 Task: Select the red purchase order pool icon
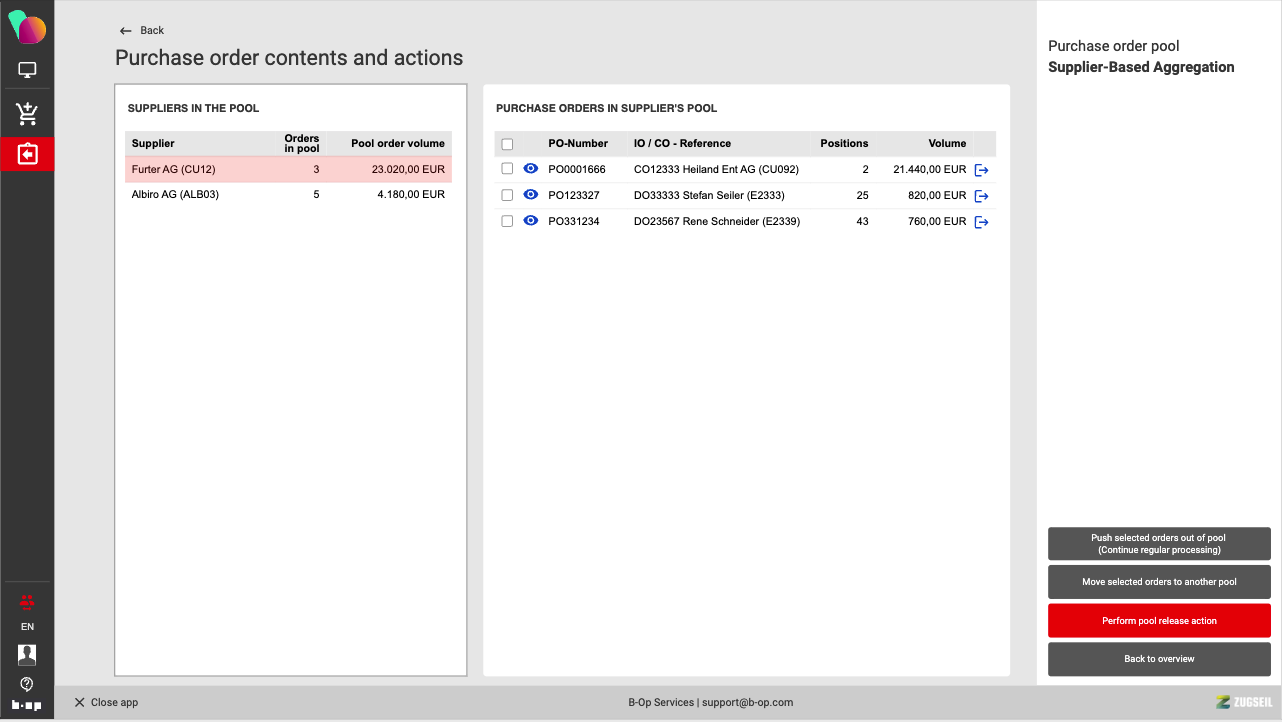tap(27, 154)
